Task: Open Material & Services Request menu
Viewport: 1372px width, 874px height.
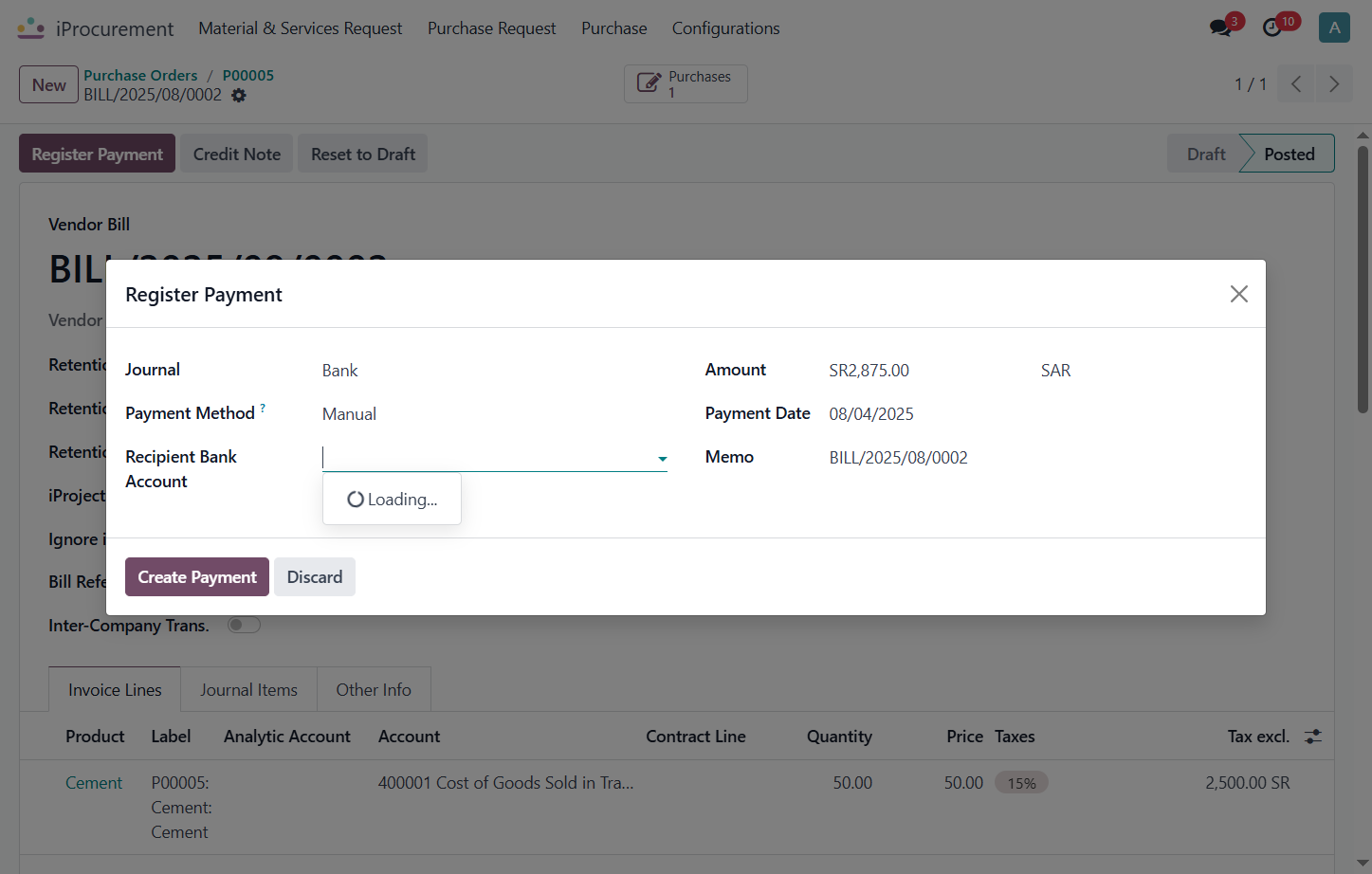Action: coord(301,28)
